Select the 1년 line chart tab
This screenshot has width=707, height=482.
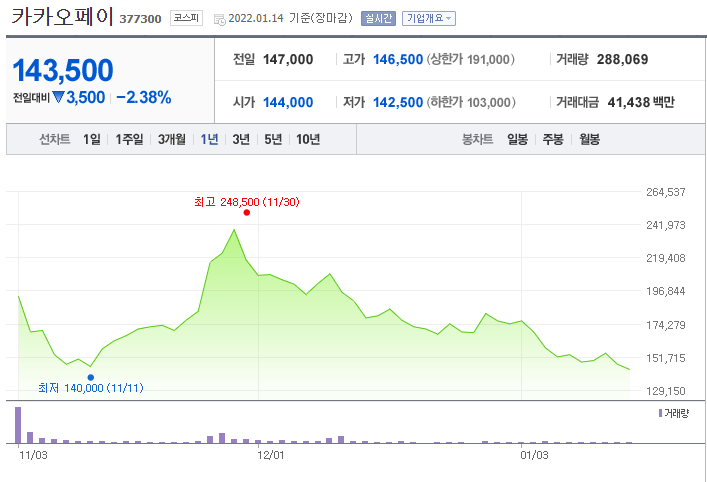pos(209,139)
